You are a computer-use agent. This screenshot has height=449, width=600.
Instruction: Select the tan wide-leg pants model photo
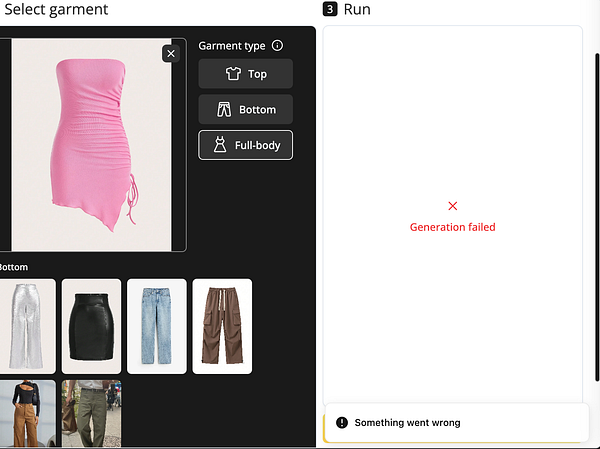27,413
